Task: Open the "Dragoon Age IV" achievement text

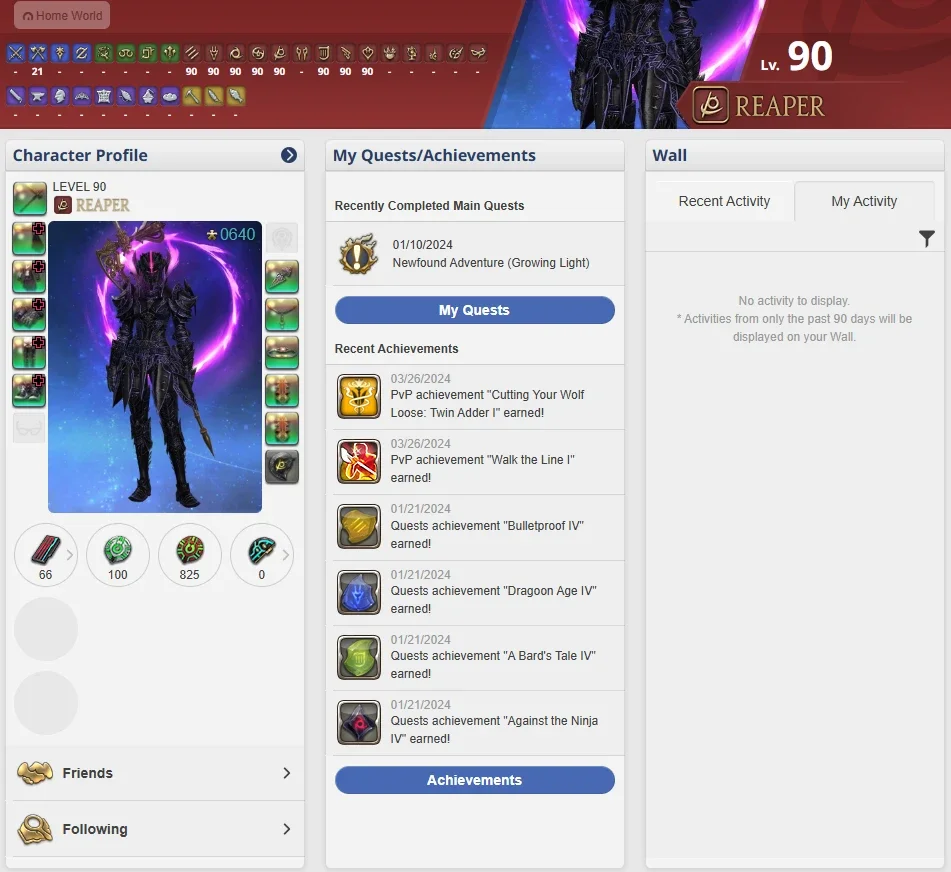Action: pos(493,600)
